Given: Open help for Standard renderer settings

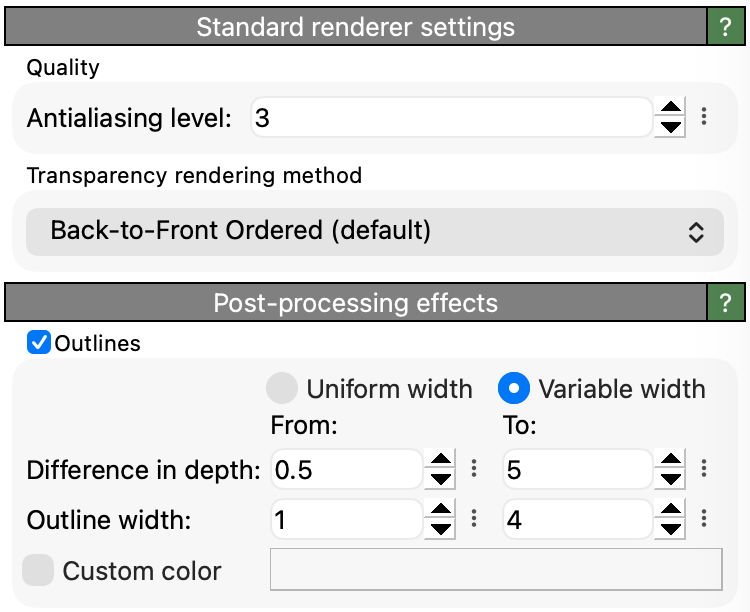Looking at the screenshot, I should point(726,27).
